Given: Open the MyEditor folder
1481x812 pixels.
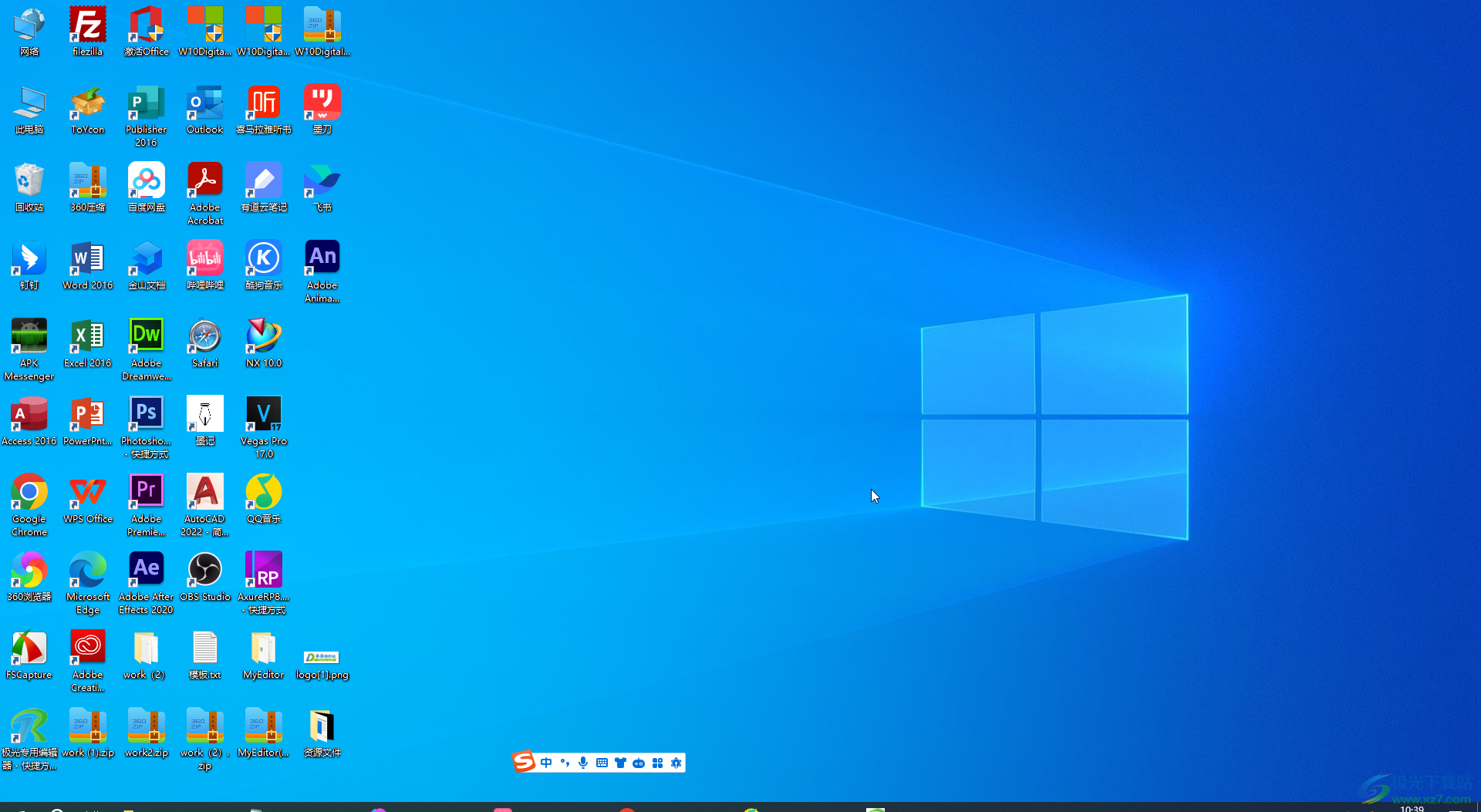Looking at the screenshot, I should click(x=264, y=655).
